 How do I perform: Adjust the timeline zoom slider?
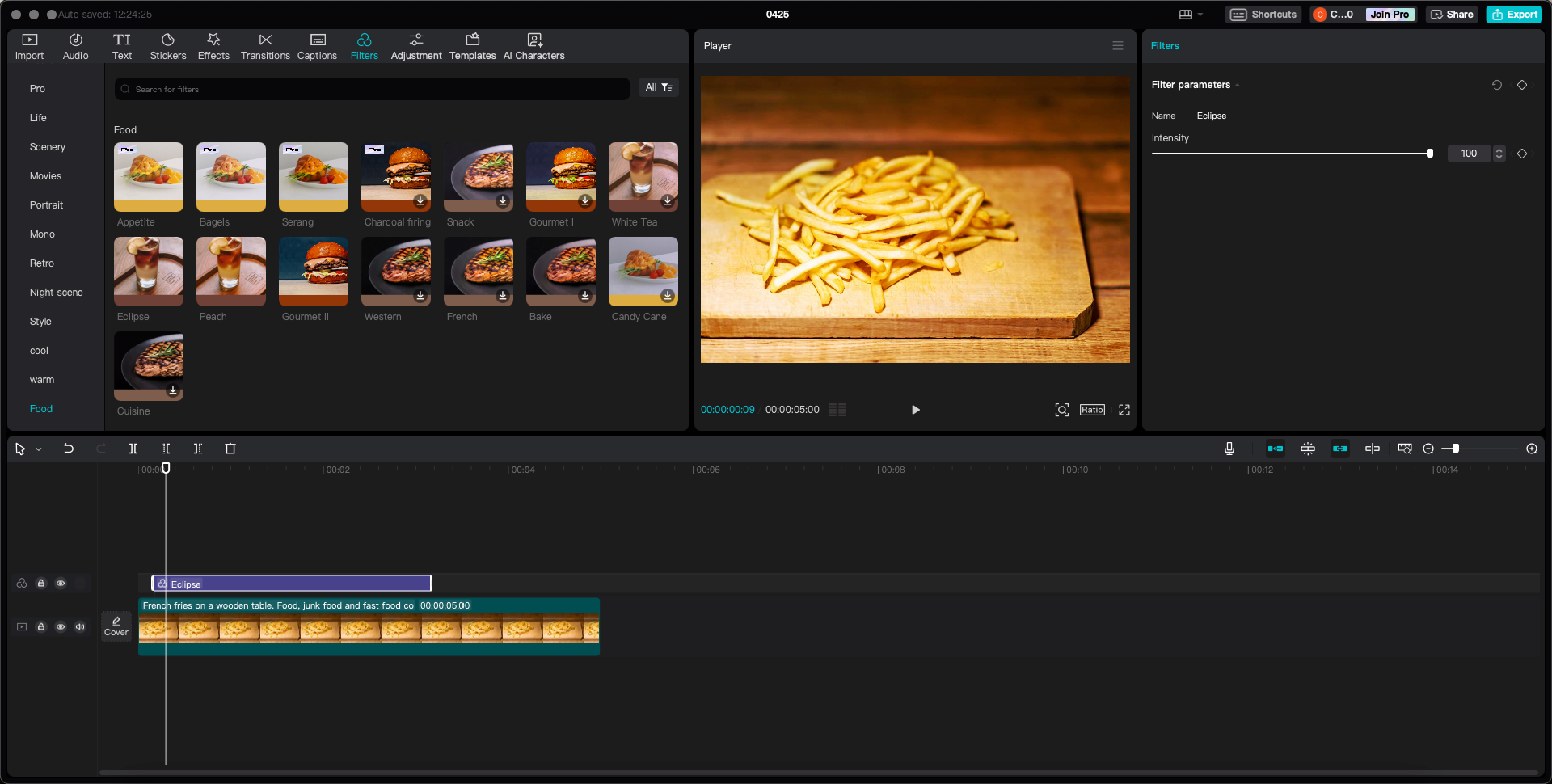point(1456,449)
